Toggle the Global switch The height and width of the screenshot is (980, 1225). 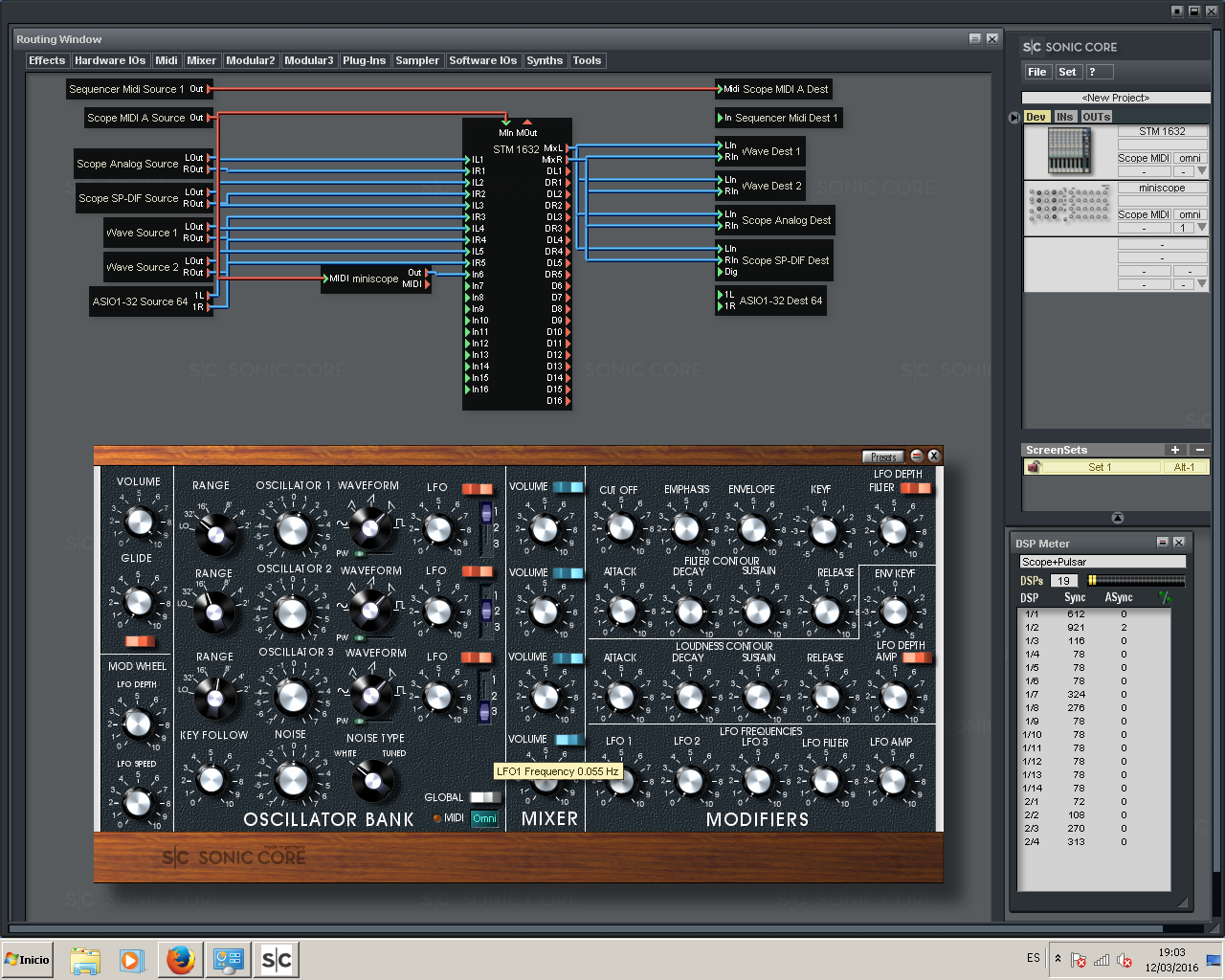tap(485, 797)
